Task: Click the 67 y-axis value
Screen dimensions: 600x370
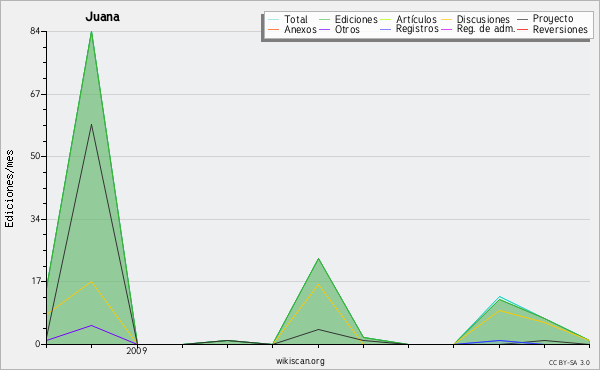Action: (35, 94)
